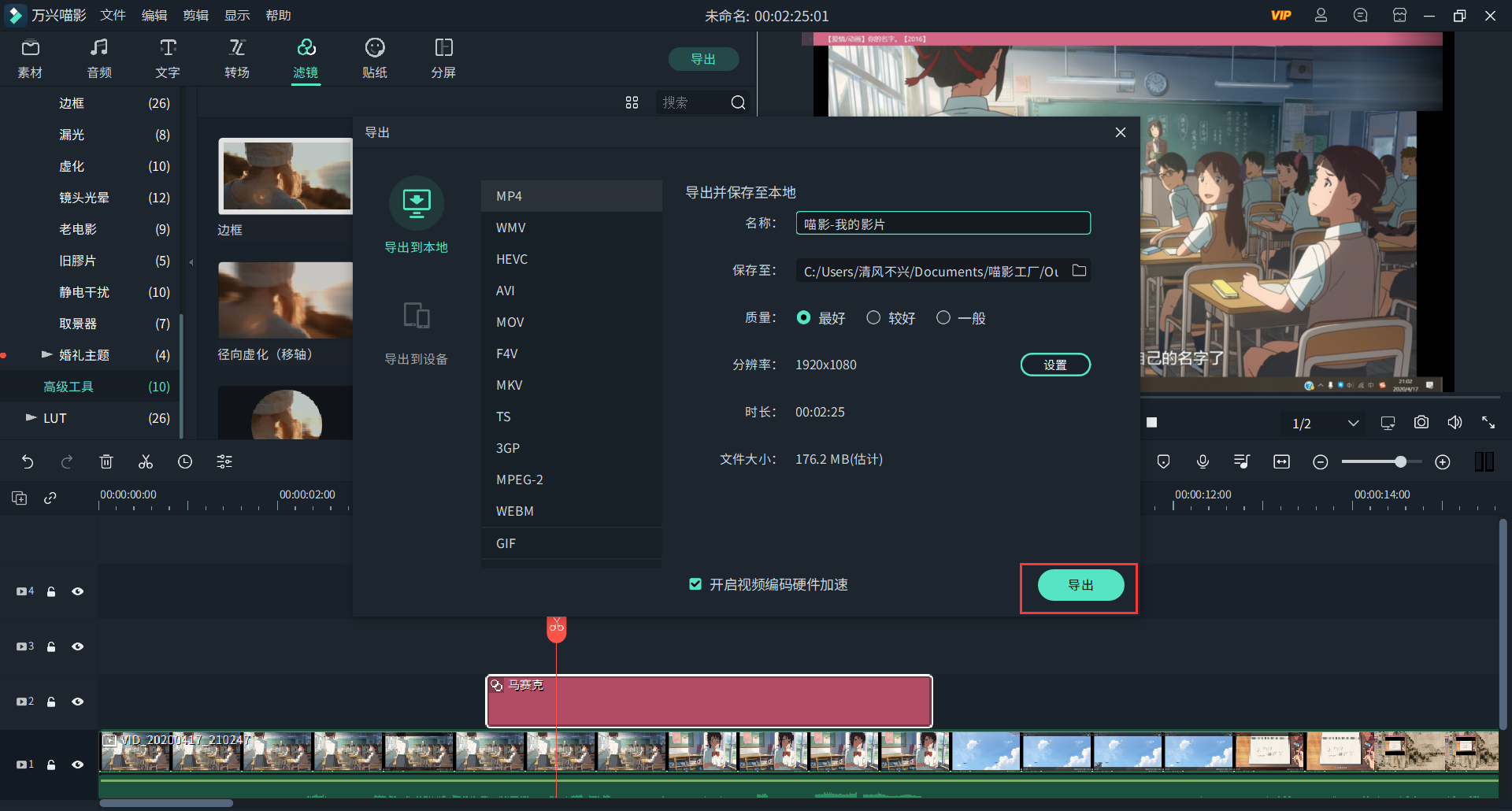Open the 帮助 menu in the menu bar

tap(277, 15)
